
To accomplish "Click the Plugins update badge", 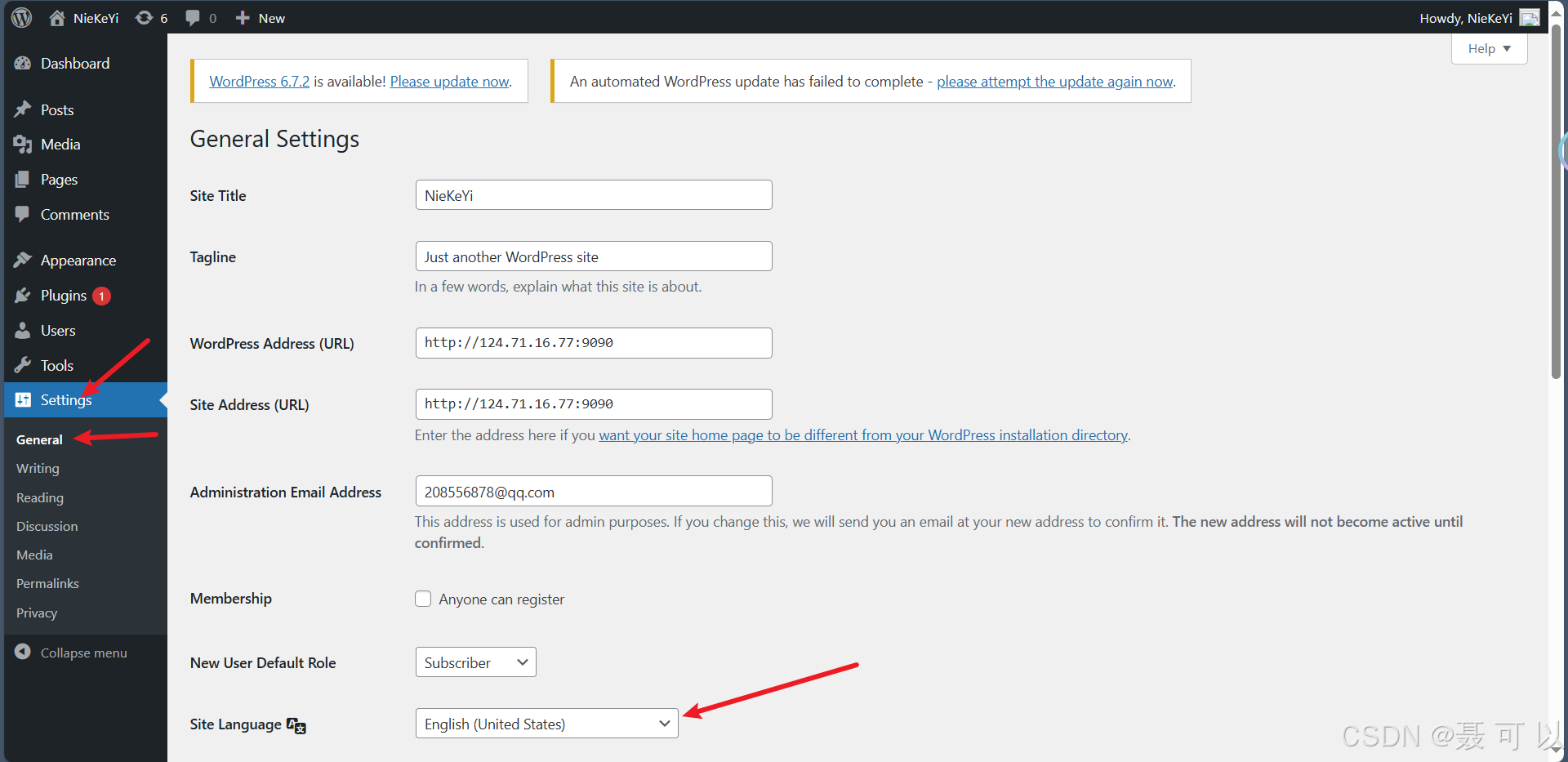I will click(101, 296).
